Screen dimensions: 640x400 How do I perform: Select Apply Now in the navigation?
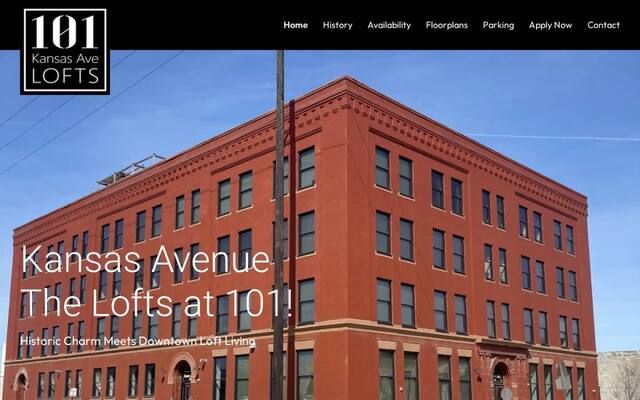[x=550, y=25]
